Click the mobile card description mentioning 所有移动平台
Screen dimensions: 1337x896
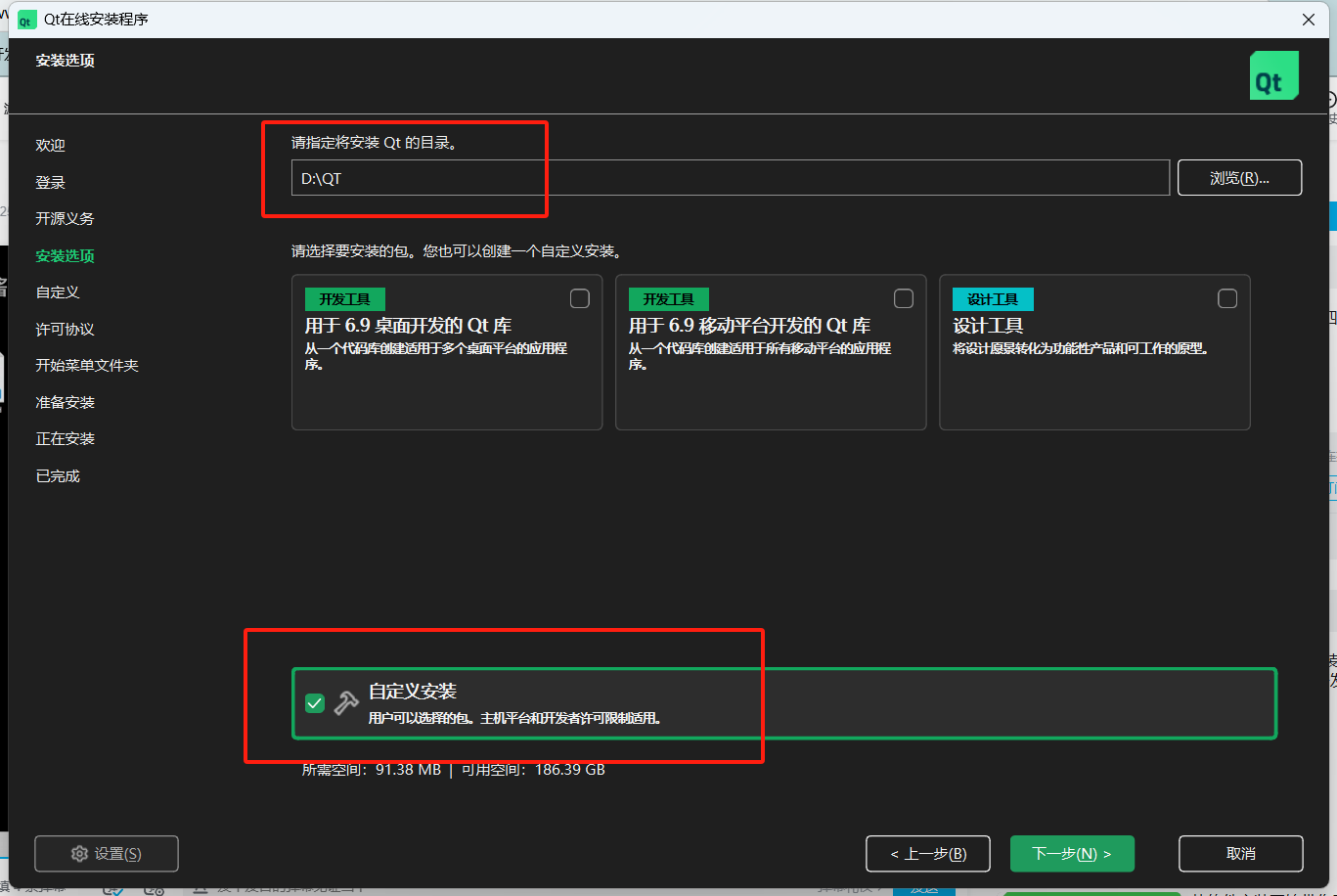pyautogui.click(x=760, y=356)
